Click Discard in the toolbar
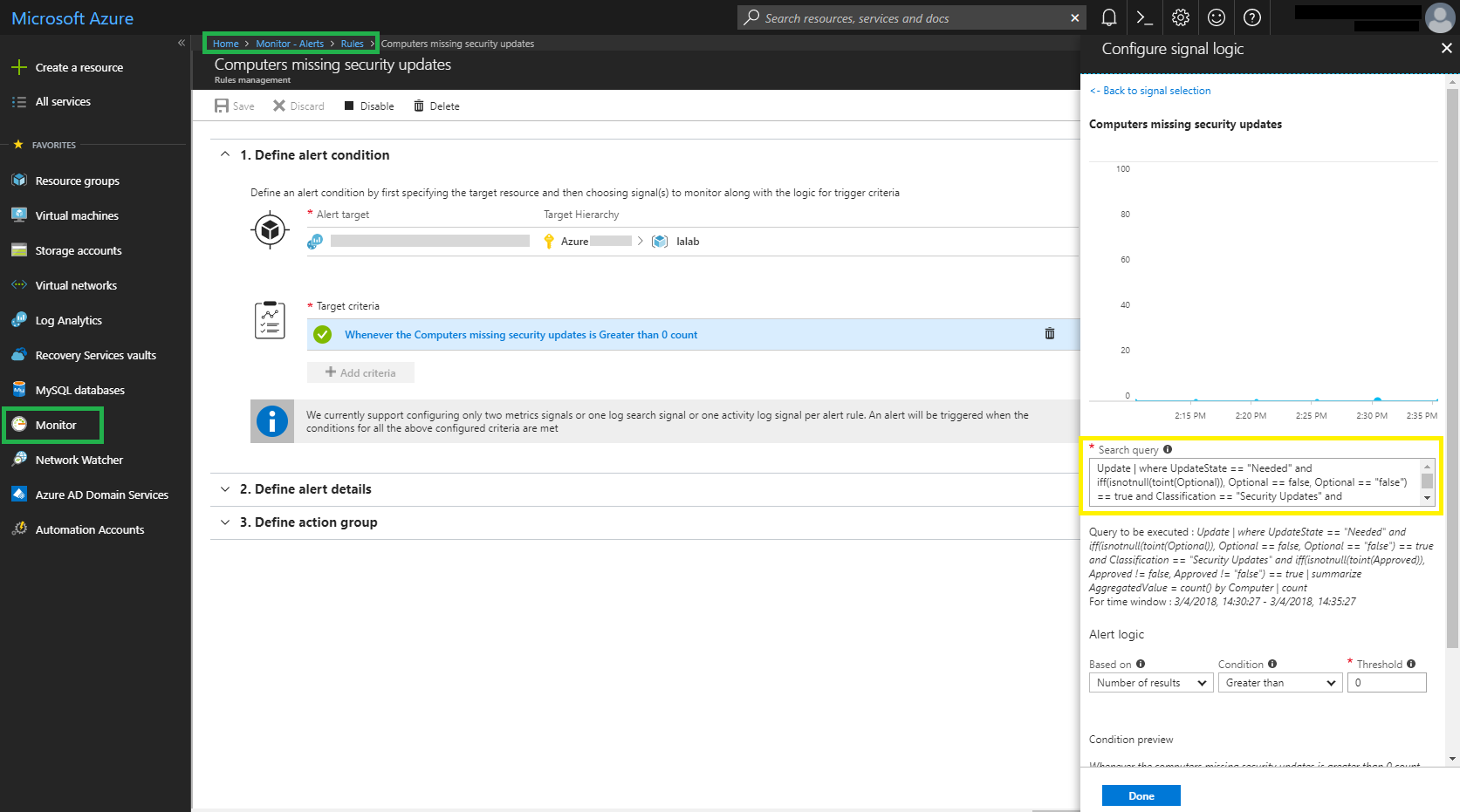This screenshot has width=1460, height=812. click(298, 106)
